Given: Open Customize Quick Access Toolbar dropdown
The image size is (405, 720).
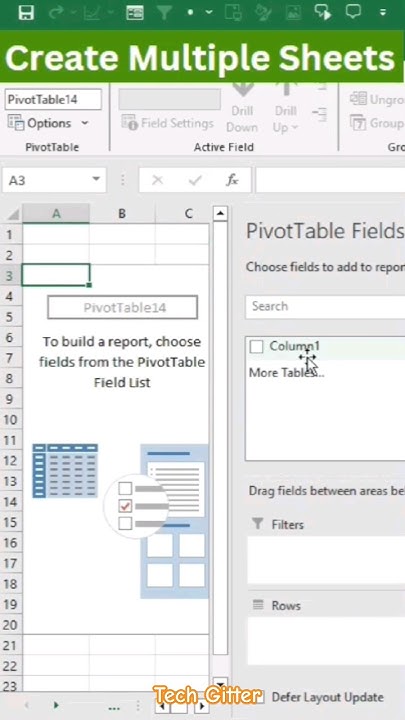Looking at the screenshot, I should [383, 12].
